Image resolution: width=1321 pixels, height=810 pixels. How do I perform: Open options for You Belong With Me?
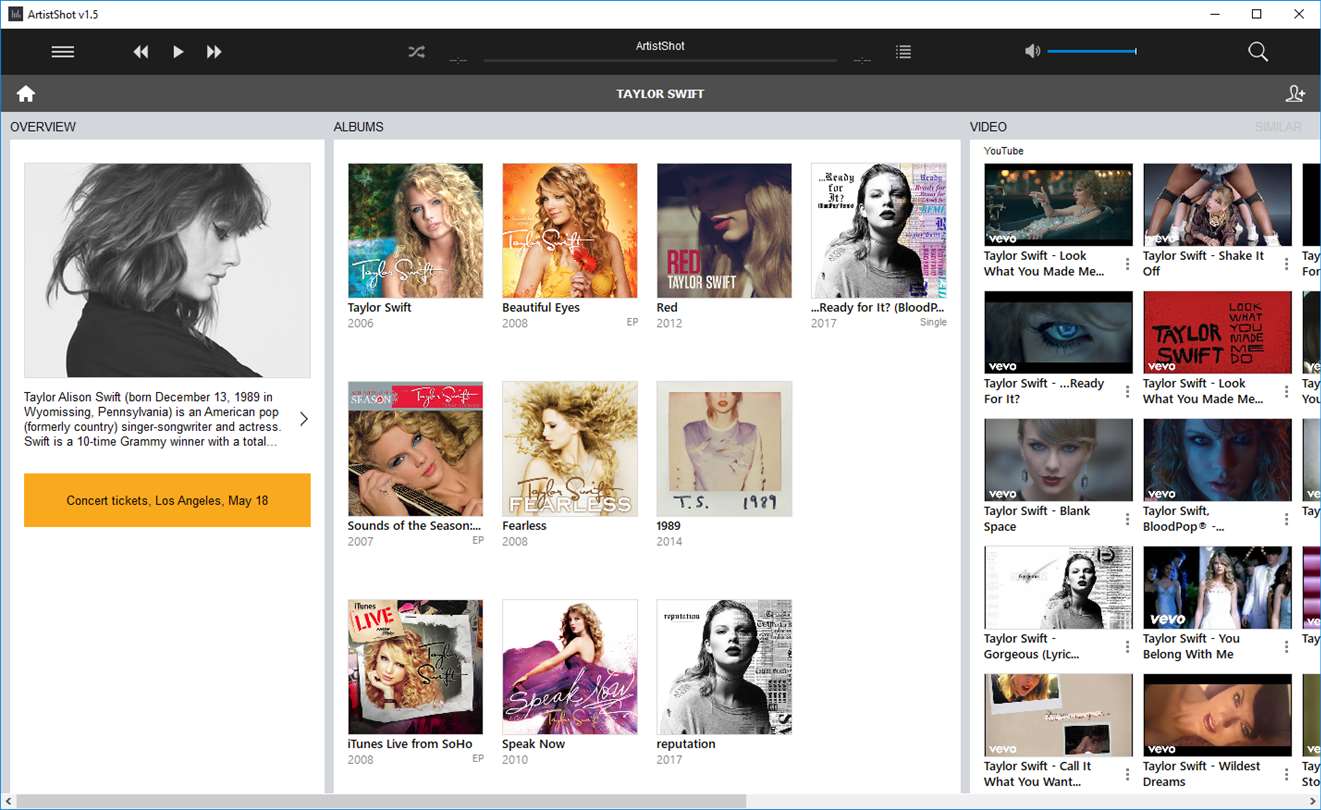click(x=1286, y=646)
